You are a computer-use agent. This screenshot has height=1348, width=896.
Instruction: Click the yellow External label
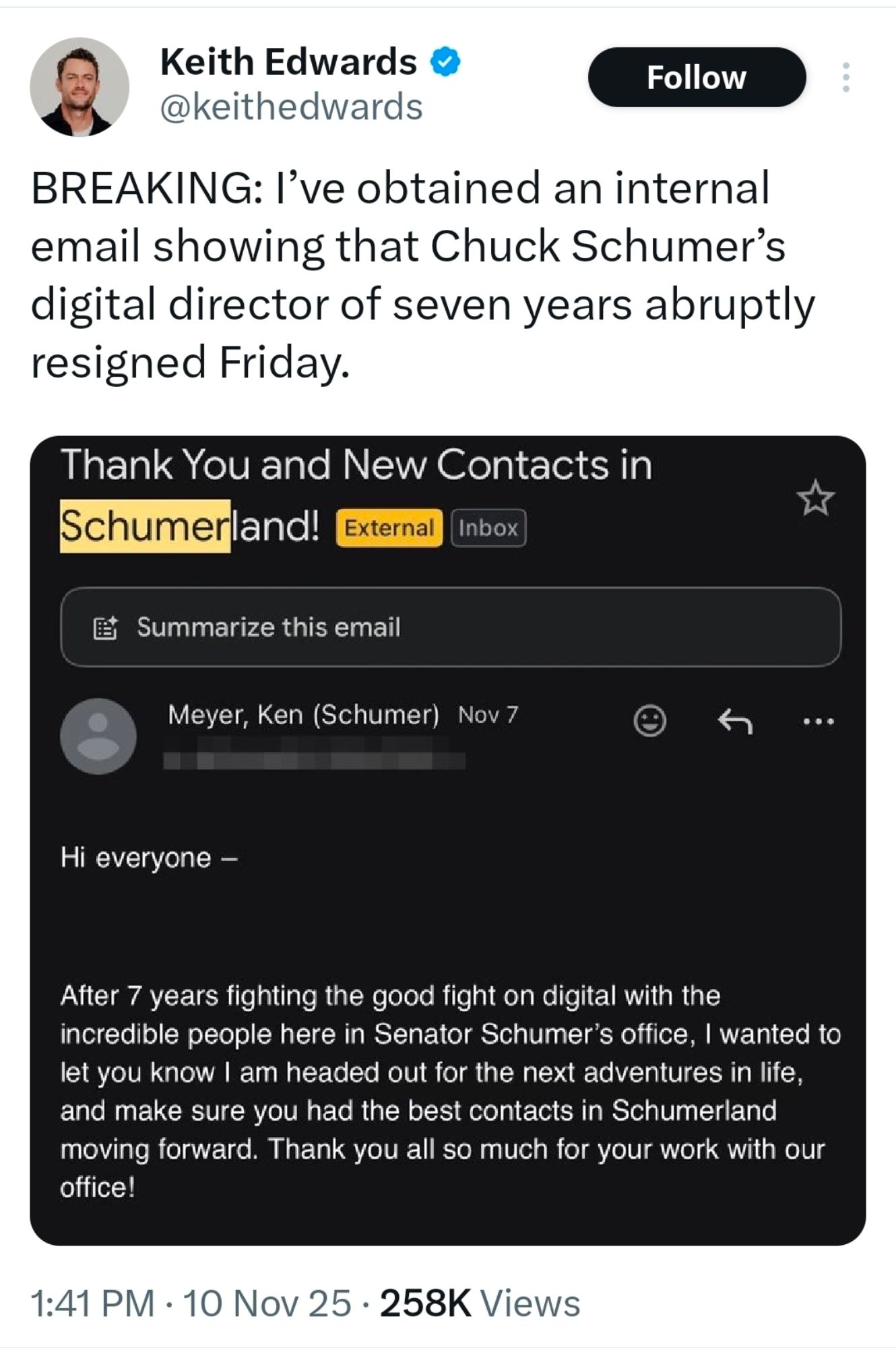coord(389,528)
